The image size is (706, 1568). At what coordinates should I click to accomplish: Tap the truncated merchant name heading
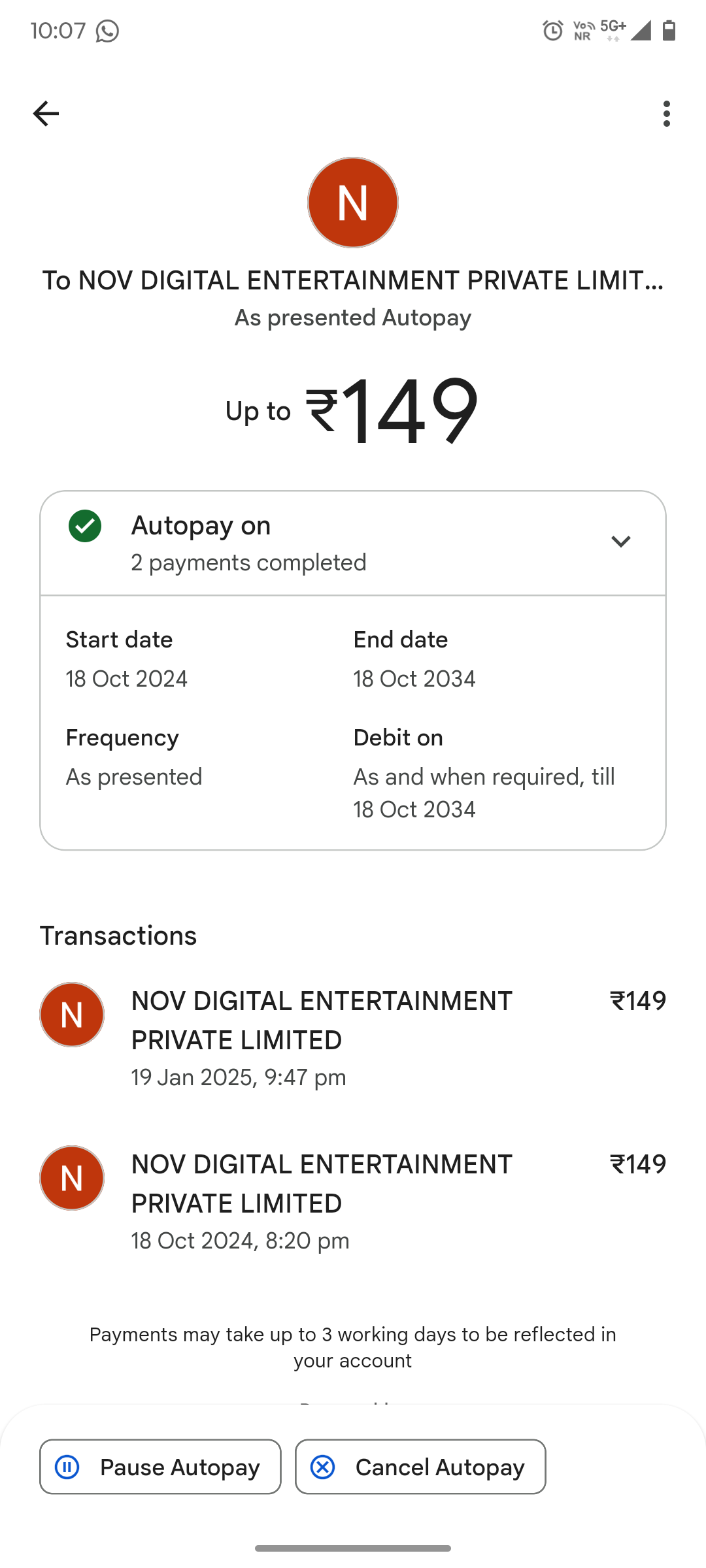tap(353, 281)
